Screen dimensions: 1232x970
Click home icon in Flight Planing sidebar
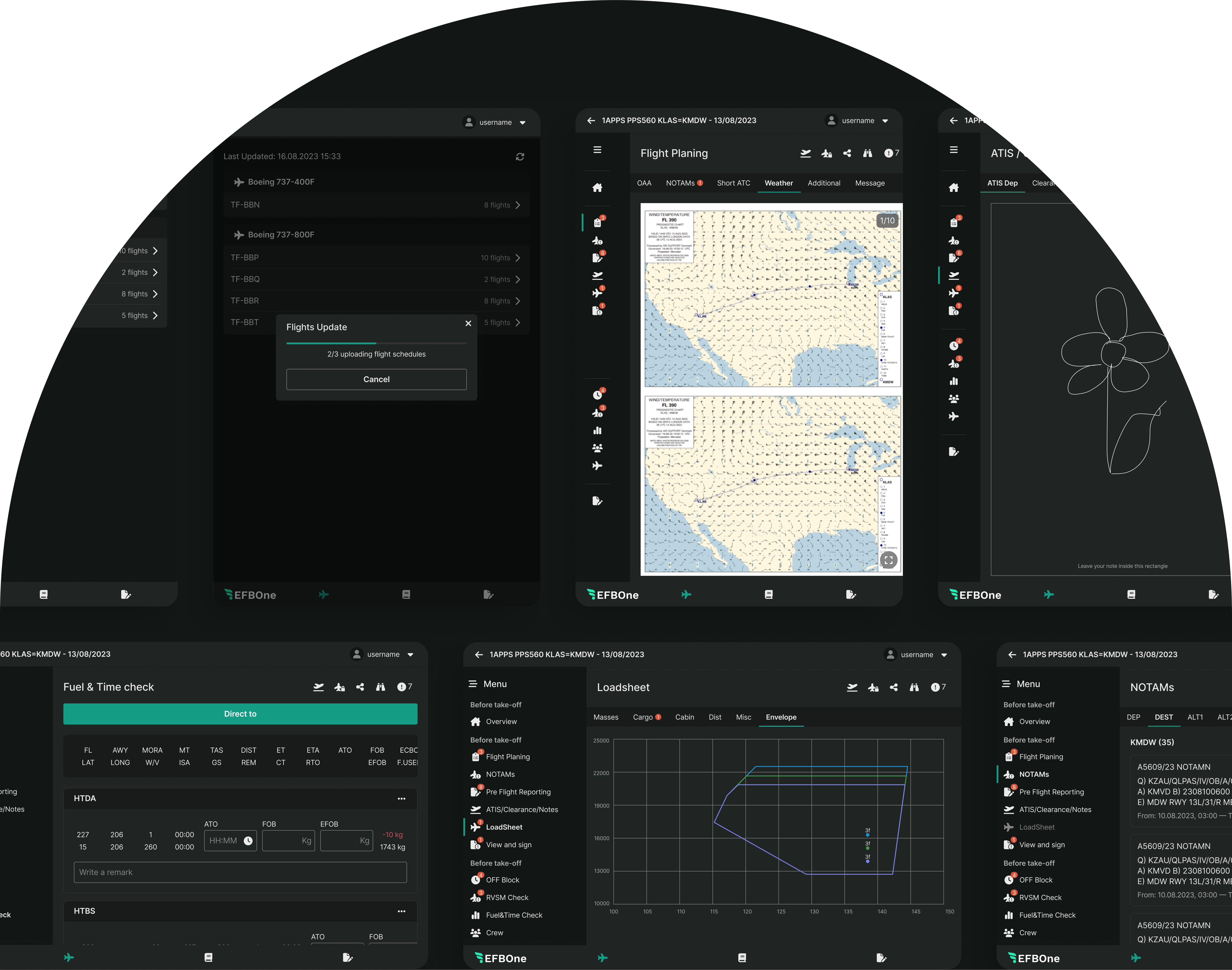(597, 187)
